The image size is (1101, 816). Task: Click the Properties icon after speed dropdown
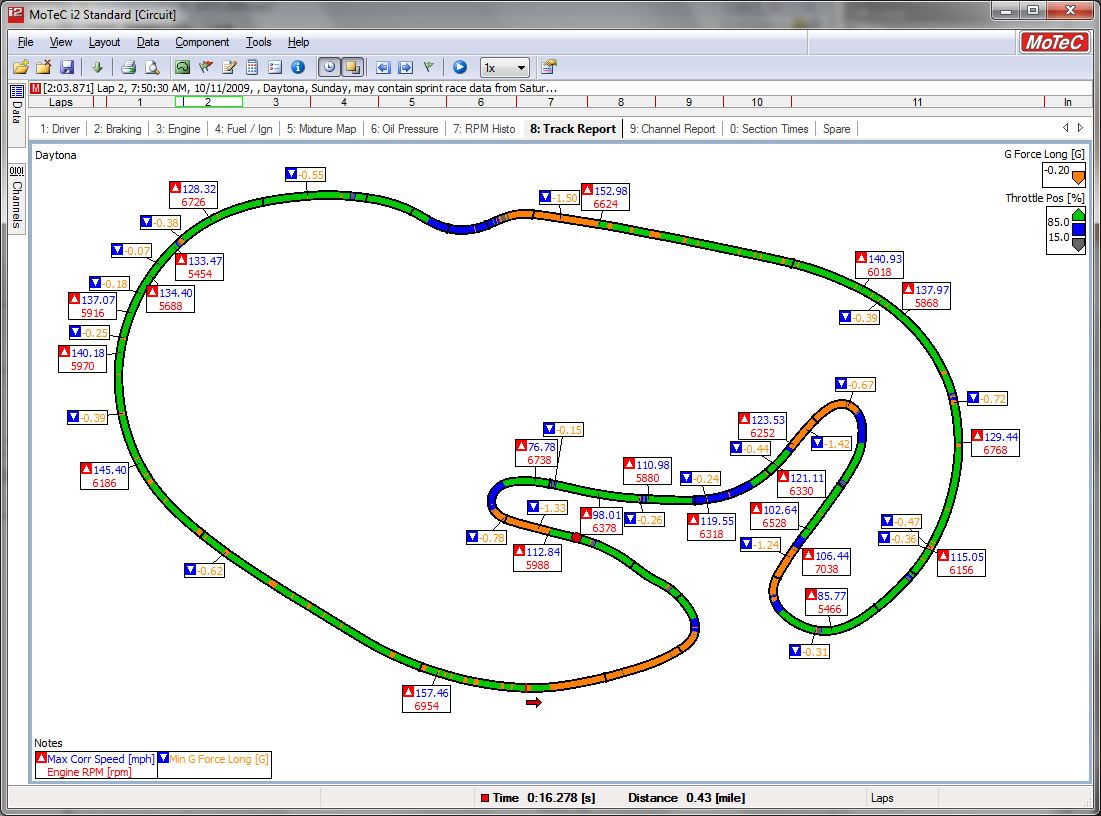point(549,67)
